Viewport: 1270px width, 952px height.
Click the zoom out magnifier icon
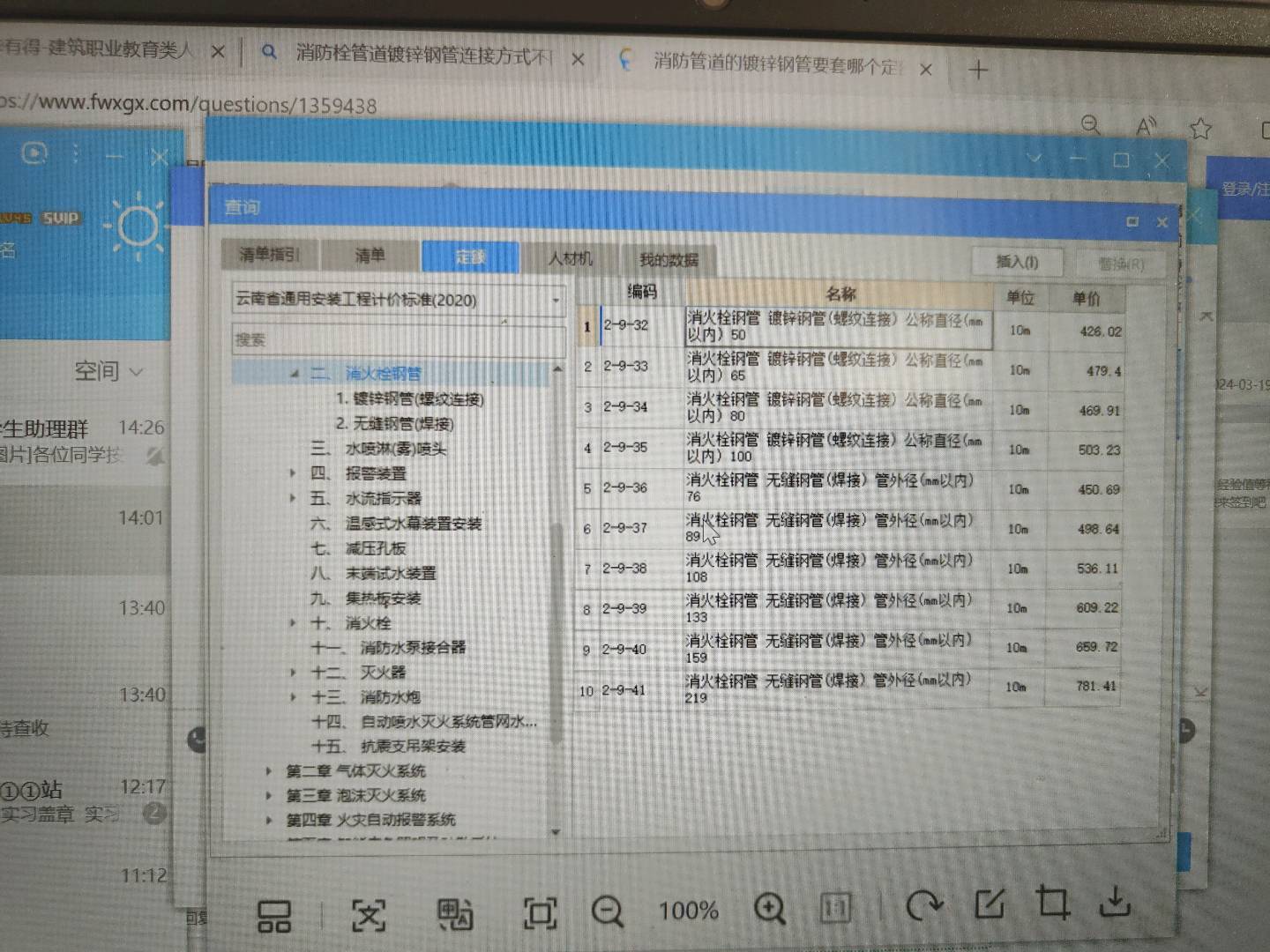pos(607,911)
